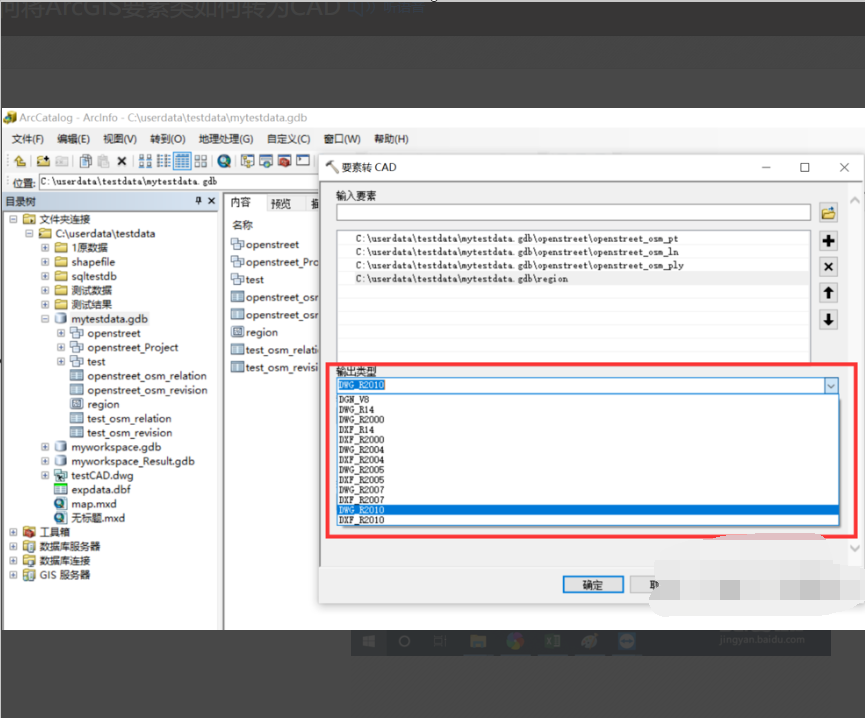Switch to Thumbnails view icon
Image resolution: width=865 pixels, height=718 pixels.
coord(201,161)
